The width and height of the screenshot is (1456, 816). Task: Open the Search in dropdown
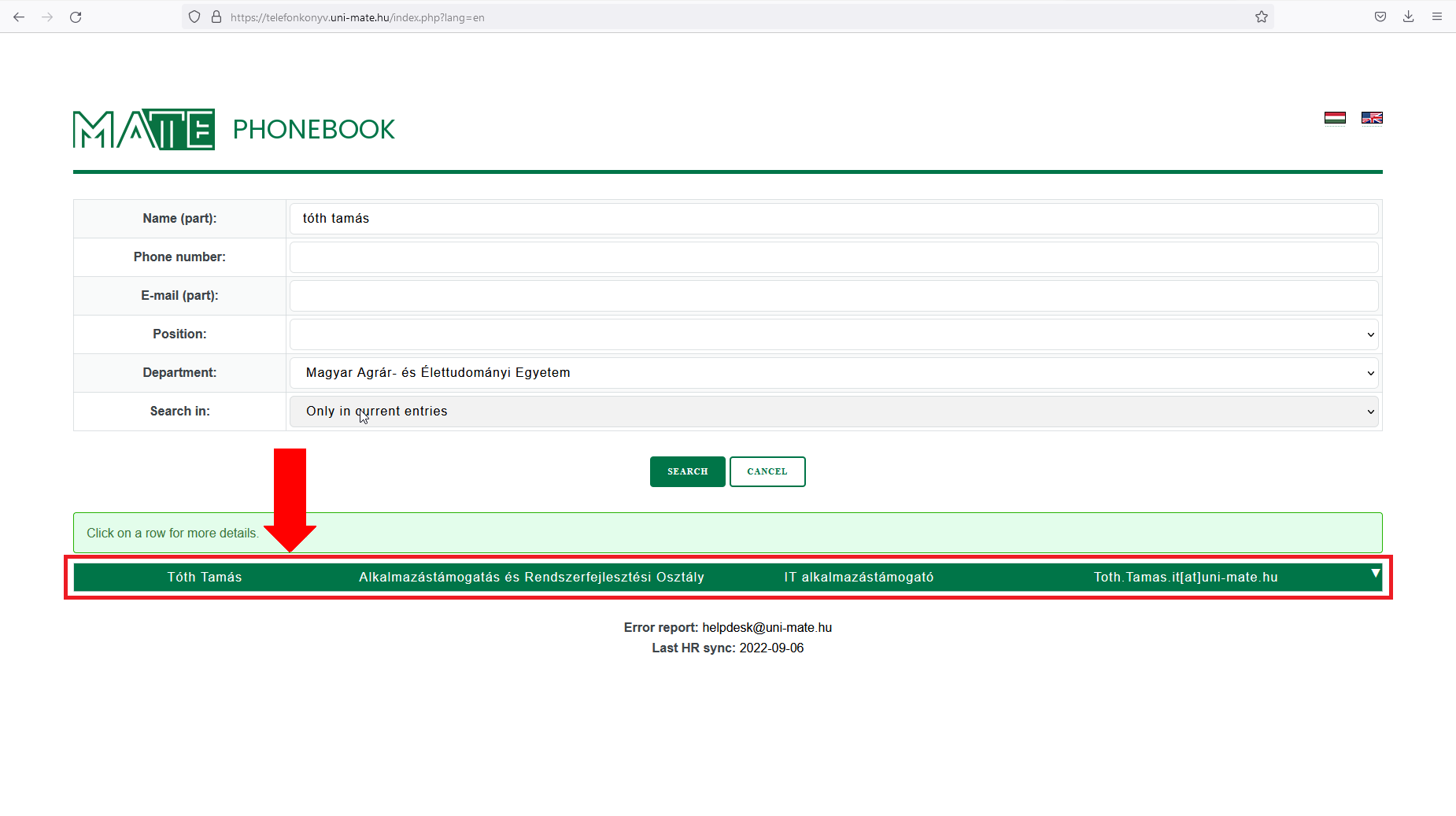point(834,412)
